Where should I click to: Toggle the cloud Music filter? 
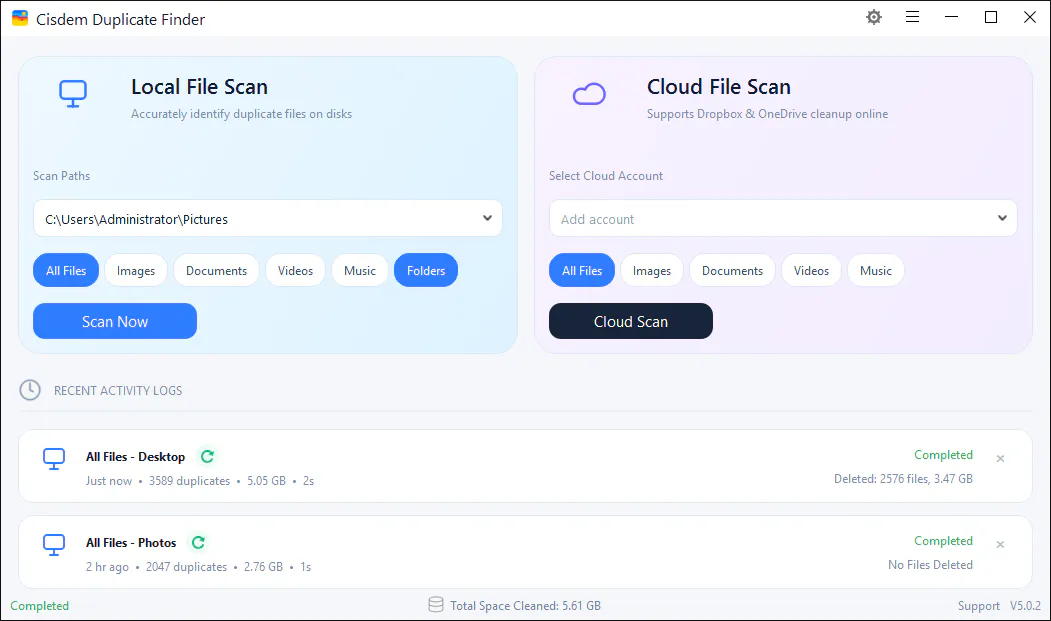(876, 270)
